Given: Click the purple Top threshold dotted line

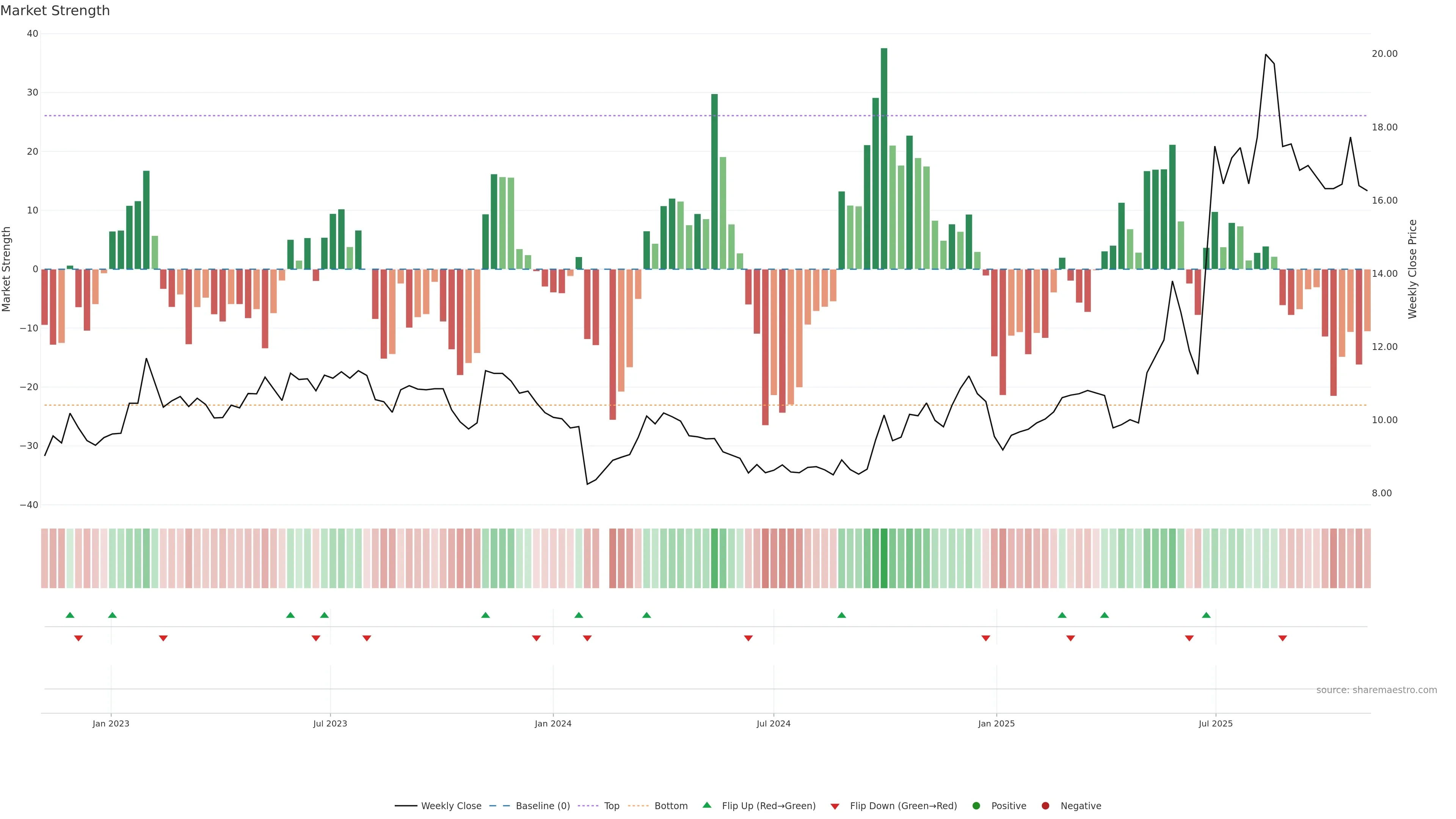Looking at the screenshot, I should click(395, 116).
